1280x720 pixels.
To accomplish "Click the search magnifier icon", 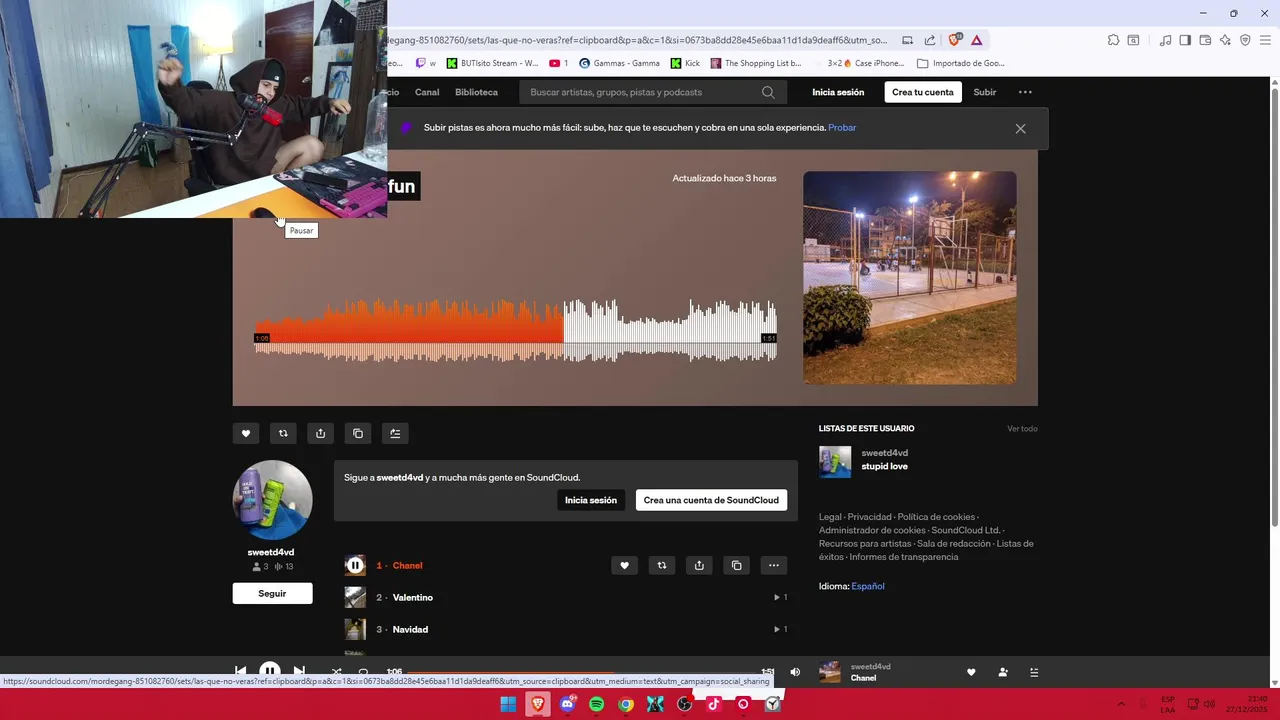I will (768, 92).
